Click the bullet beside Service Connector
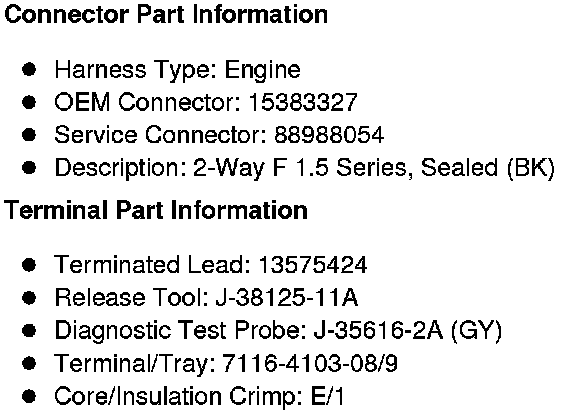This screenshot has height=416, width=576. [29, 135]
